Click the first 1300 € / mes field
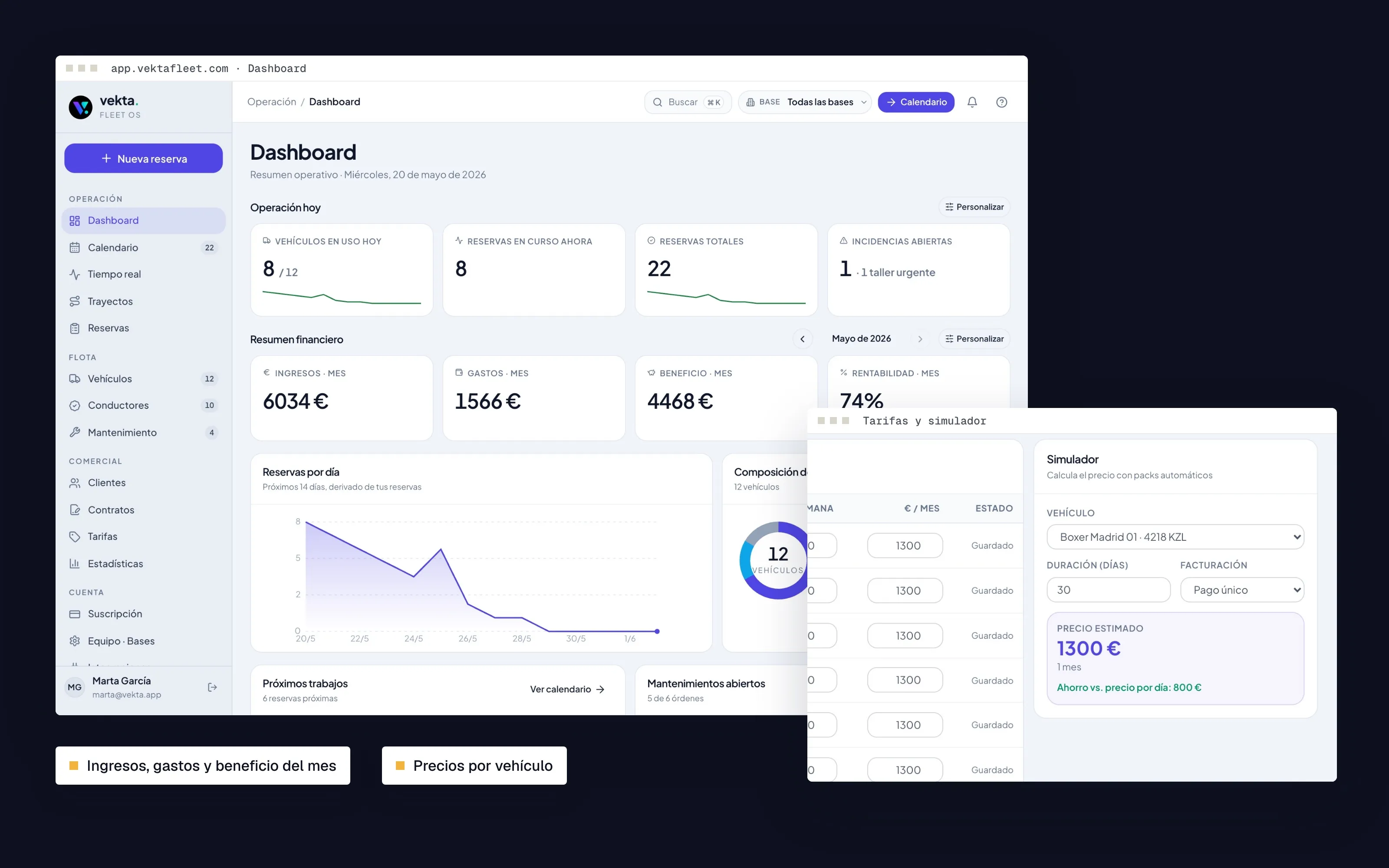1389x868 pixels. (x=905, y=546)
